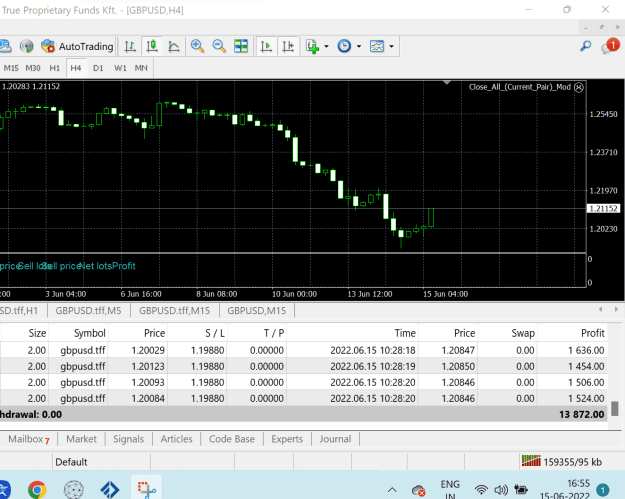Open the Experts terminal tab
The image size is (625, 499).
click(287, 439)
